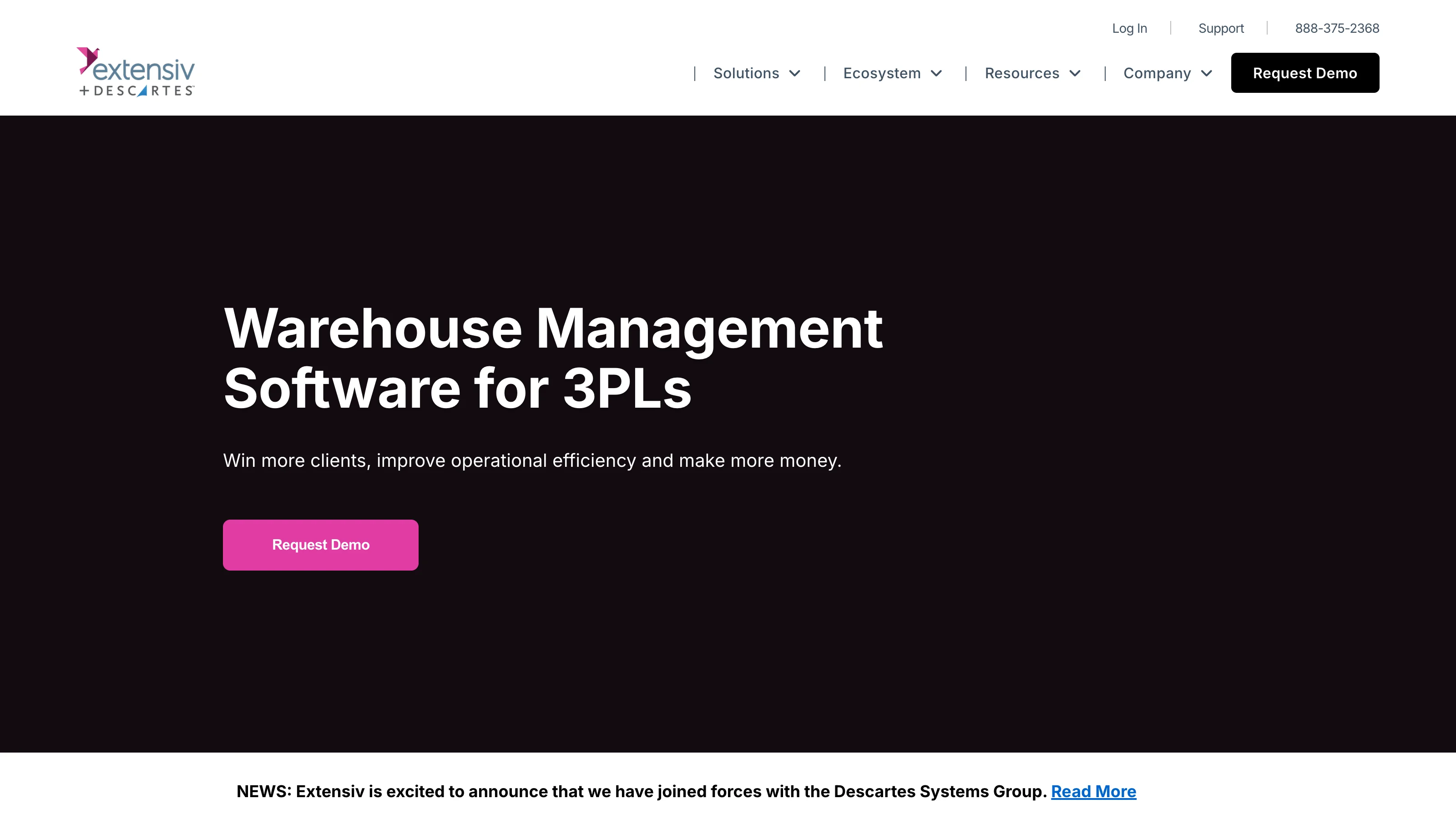Screen dimensions: 1456x819
Task: Expand the Resources chevron arrow
Action: point(1075,73)
